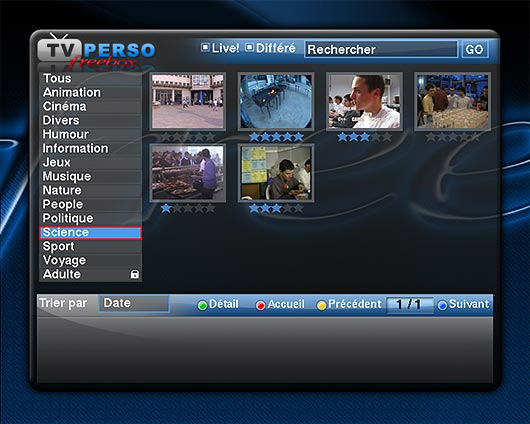
Task: Open the TV Perso Freebox logo
Action: tap(96, 51)
